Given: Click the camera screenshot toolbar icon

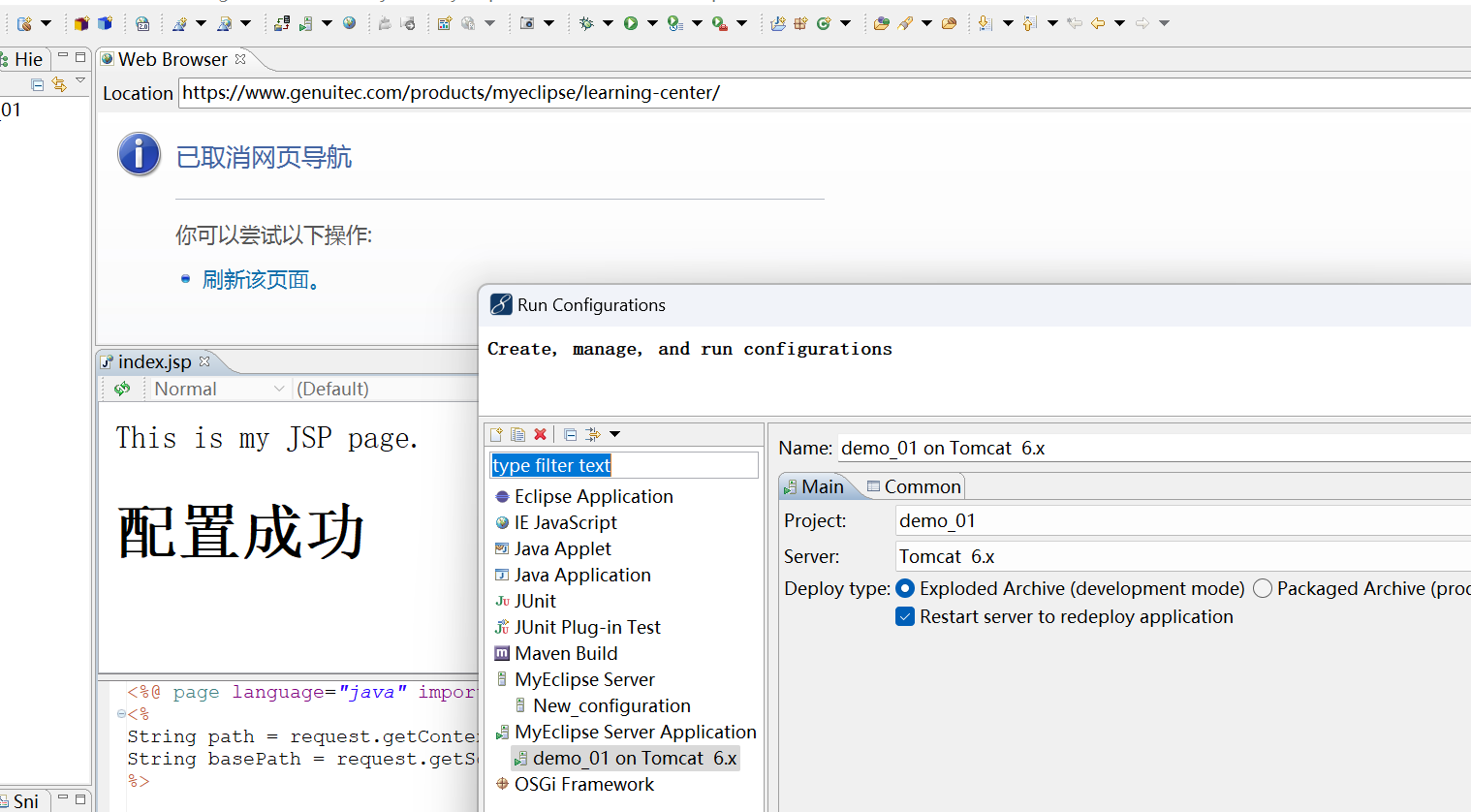Looking at the screenshot, I should click(527, 23).
